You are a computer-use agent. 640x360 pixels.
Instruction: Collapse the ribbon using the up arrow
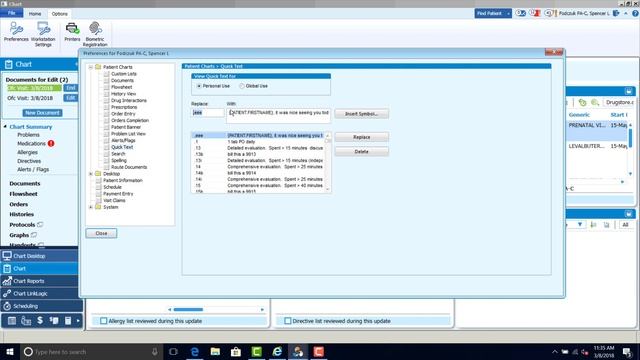[x=626, y=13]
